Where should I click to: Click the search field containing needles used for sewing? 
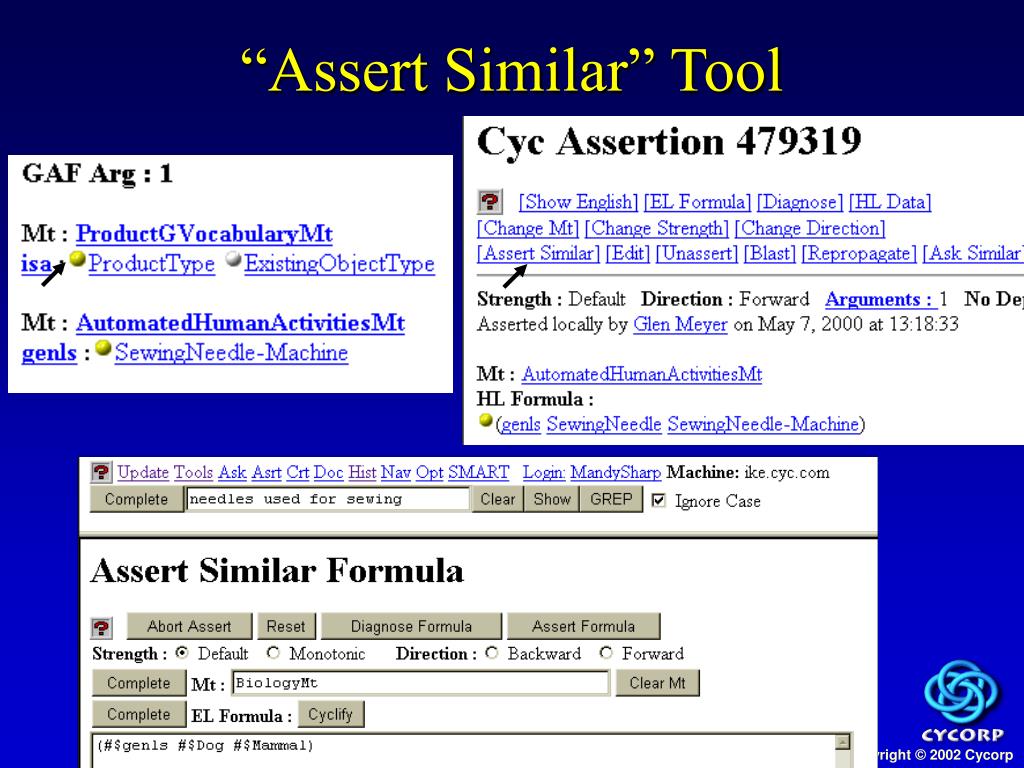[328, 499]
